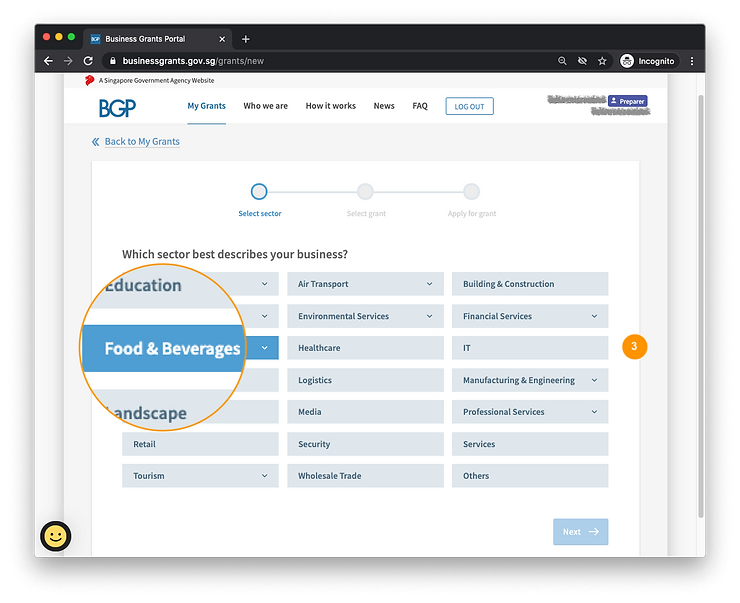Screen dimensions: 740x603
Task: Go back using the browser back arrow
Action: coord(48,61)
